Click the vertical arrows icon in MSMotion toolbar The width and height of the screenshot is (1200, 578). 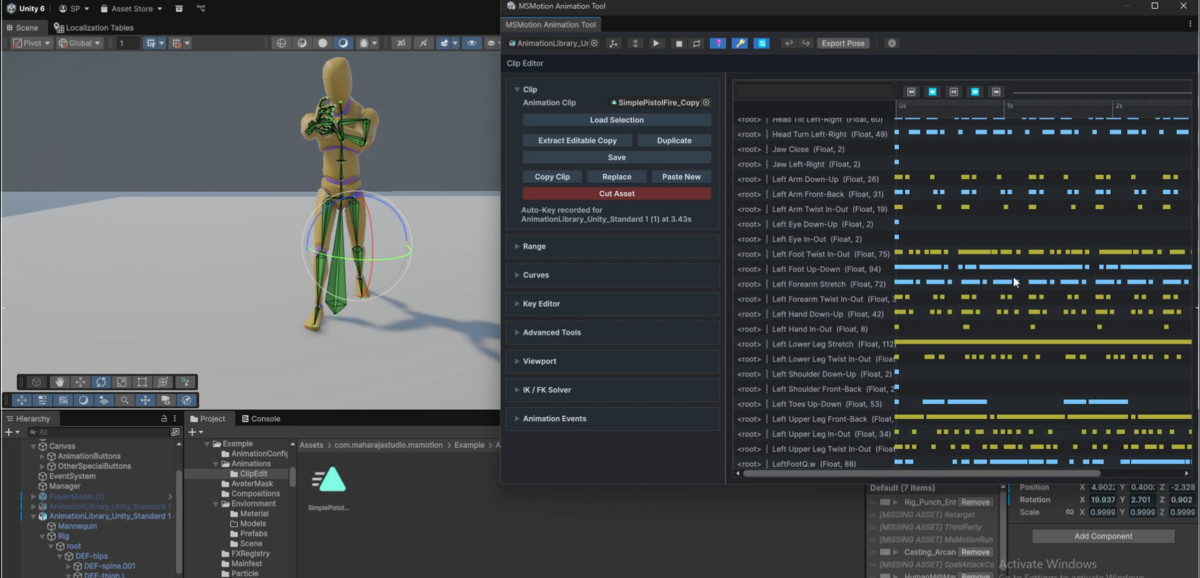tap(635, 44)
